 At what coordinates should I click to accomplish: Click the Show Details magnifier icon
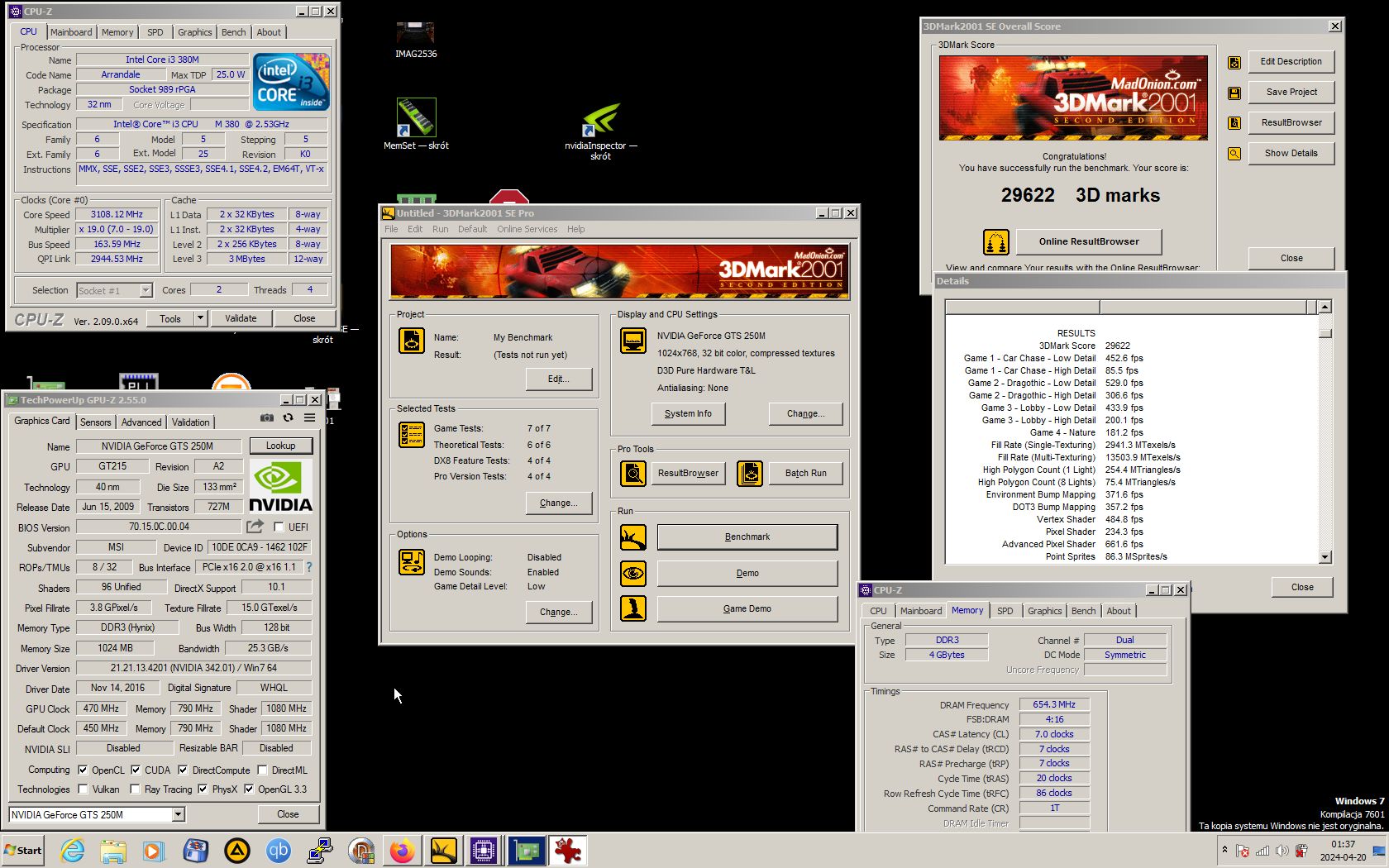click(1234, 154)
